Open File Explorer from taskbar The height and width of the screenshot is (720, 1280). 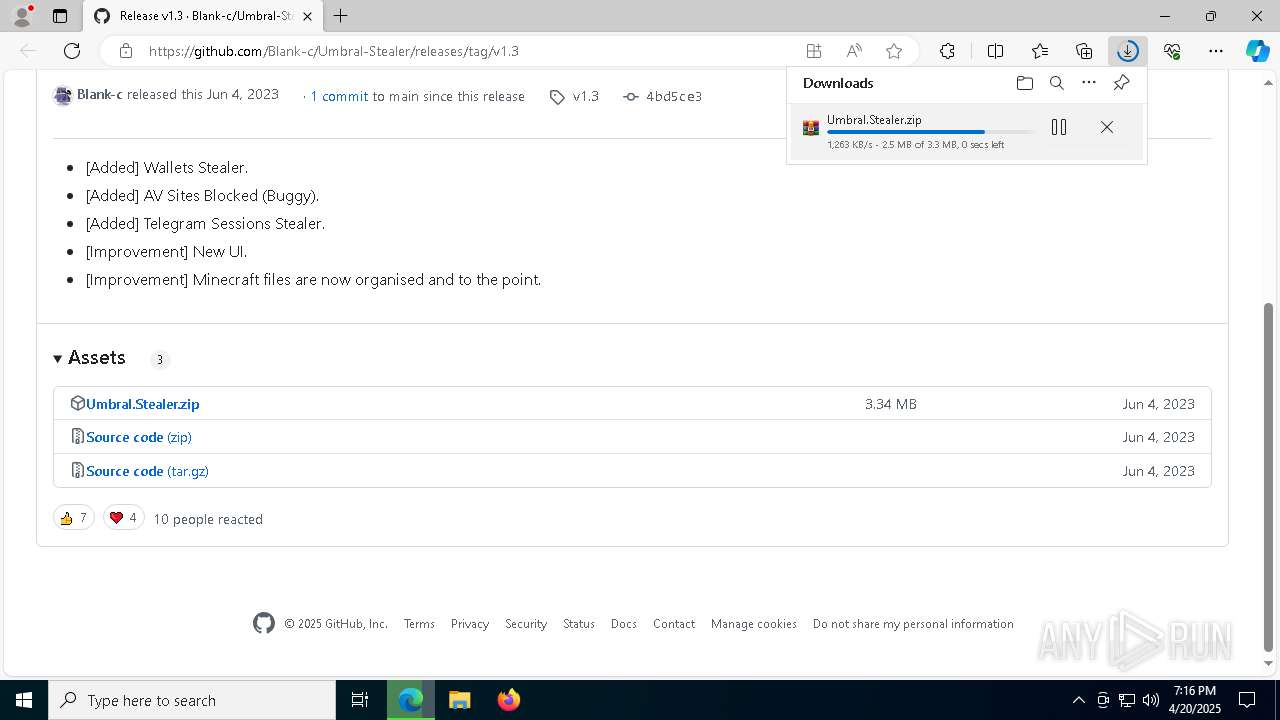tap(459, 700)
